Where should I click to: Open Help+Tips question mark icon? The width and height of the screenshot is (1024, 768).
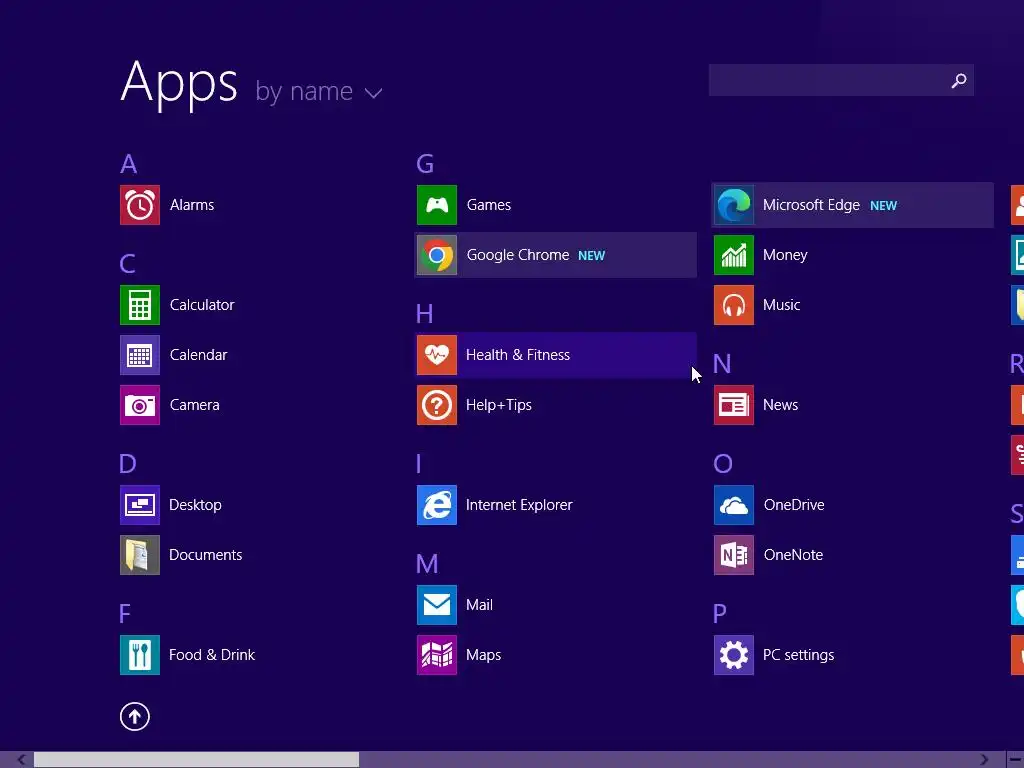tap(437, 405)
